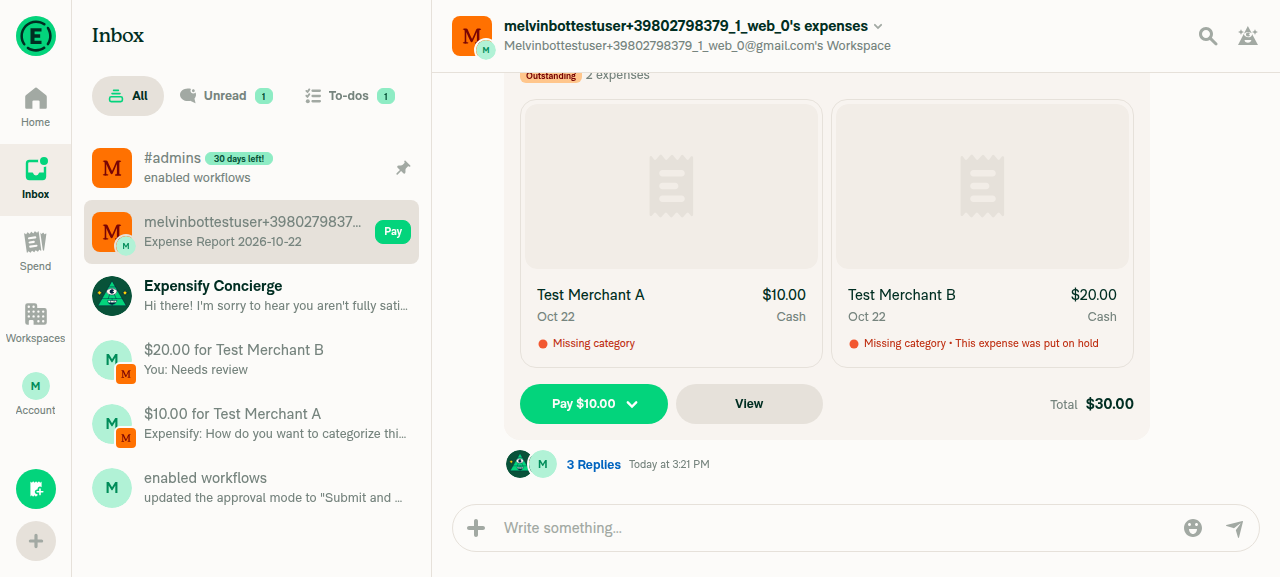Image resolution: width=1280 pixels, height=577 pixels.
Task: Select the To-dos filter tab
Action: coord(349,96)
